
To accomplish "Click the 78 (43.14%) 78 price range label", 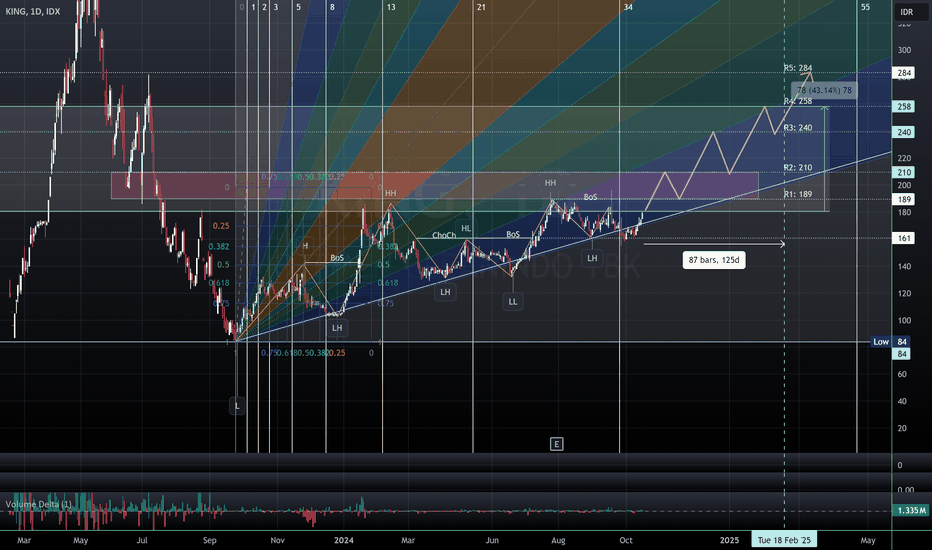I will click(x=824, y=90).
